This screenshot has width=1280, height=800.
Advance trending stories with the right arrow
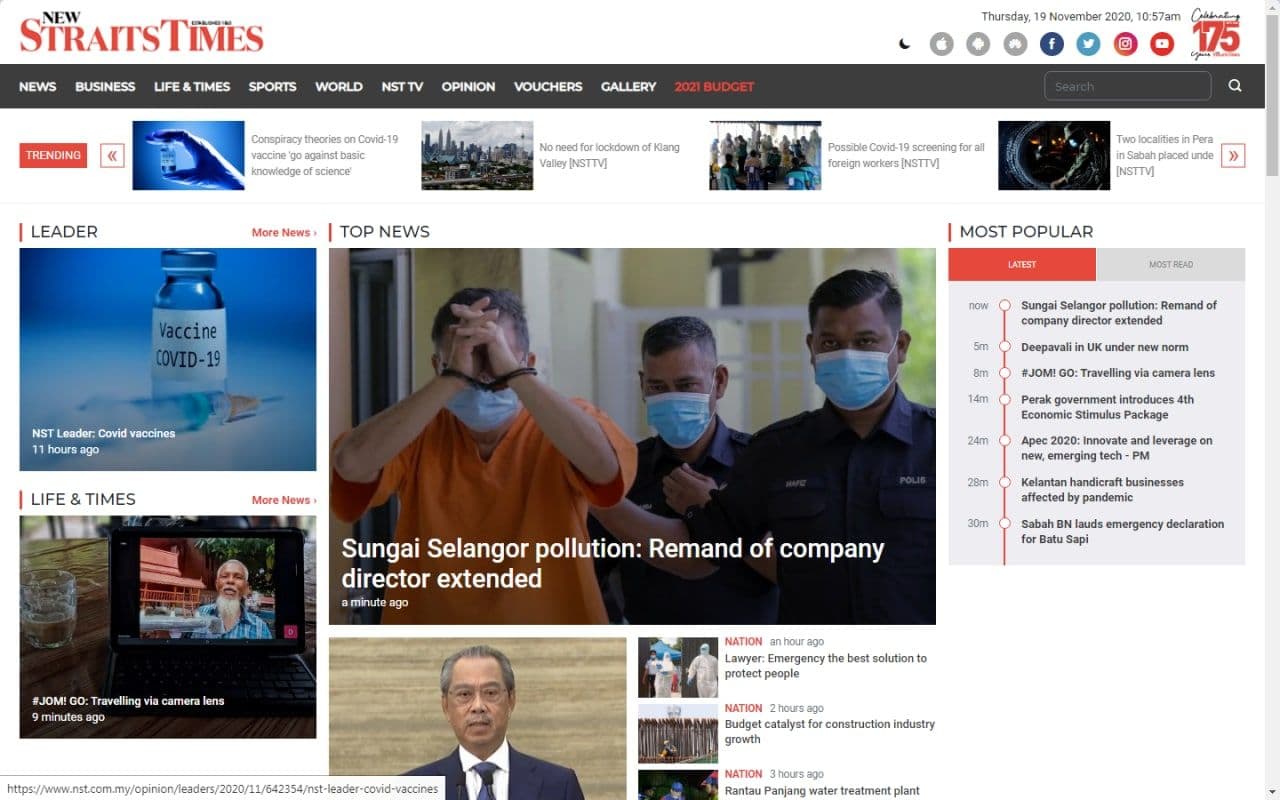tap(1233, 155)
